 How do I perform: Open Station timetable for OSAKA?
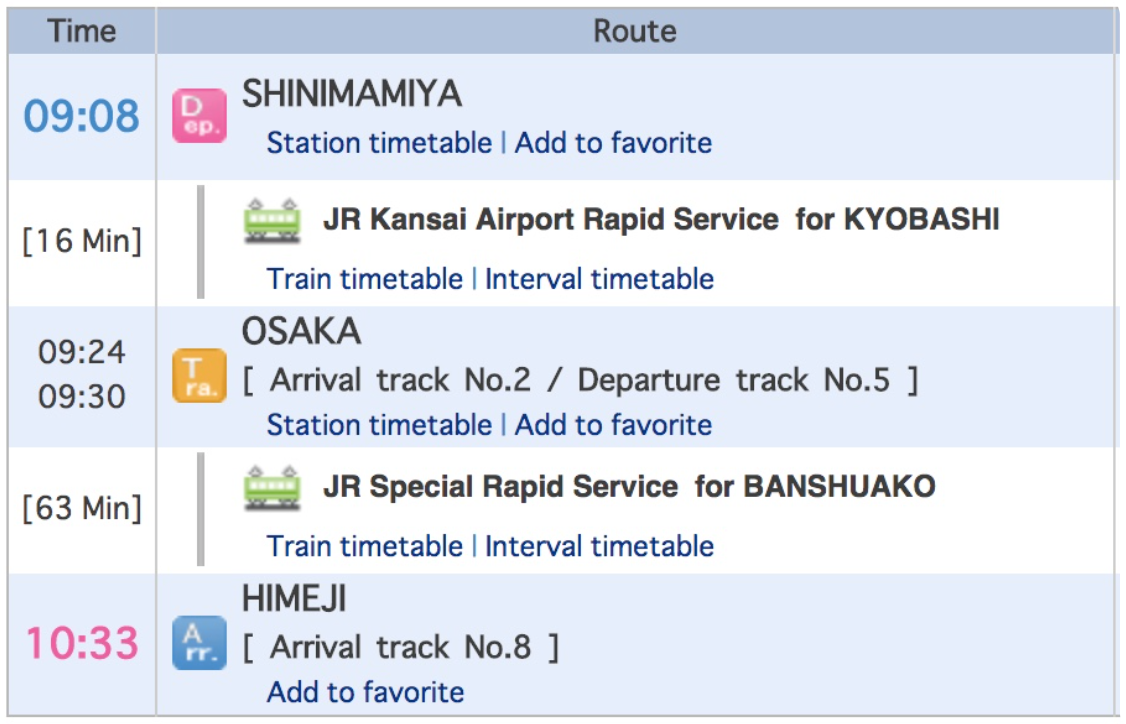tap(379, 425)
